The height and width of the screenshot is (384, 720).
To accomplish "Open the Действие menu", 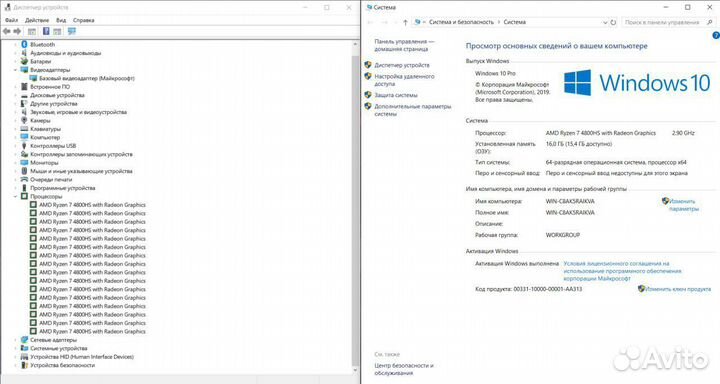I will [x=37, y=20].
